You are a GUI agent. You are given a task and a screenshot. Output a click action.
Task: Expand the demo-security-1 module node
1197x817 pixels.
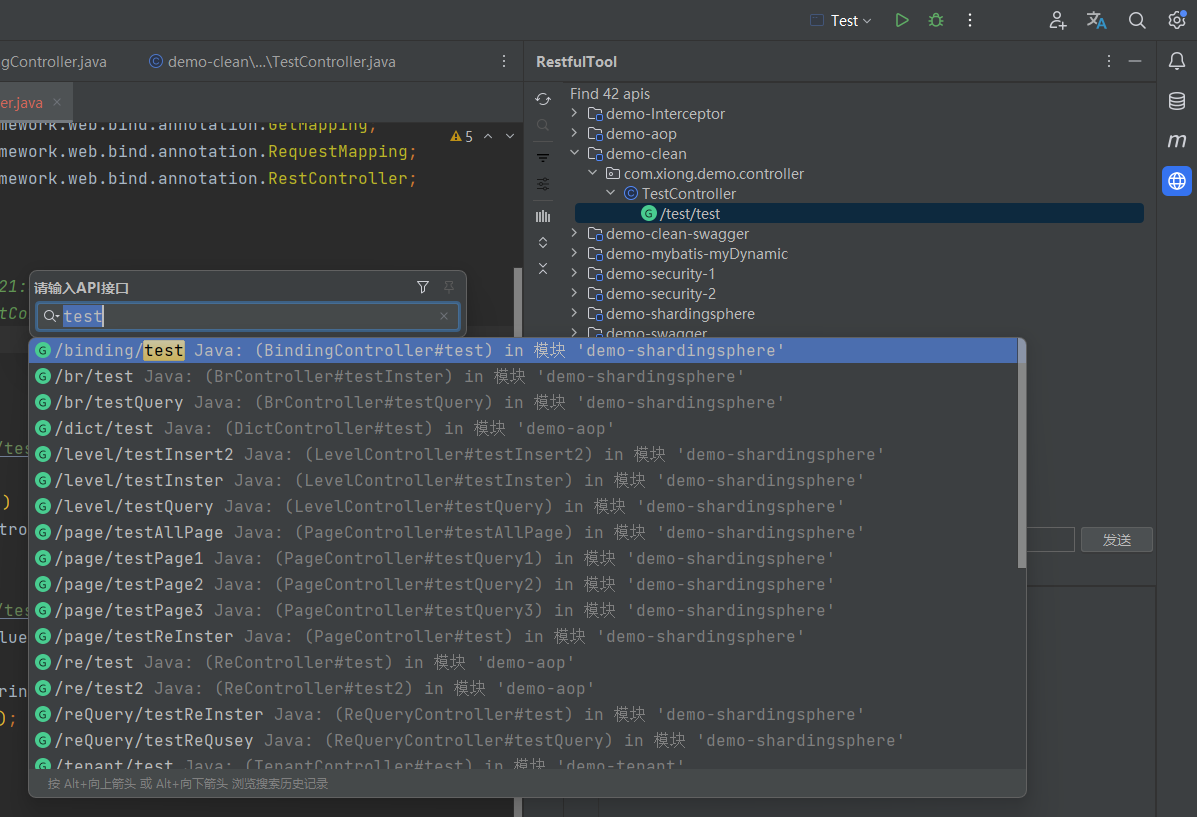tap(574, 274)
